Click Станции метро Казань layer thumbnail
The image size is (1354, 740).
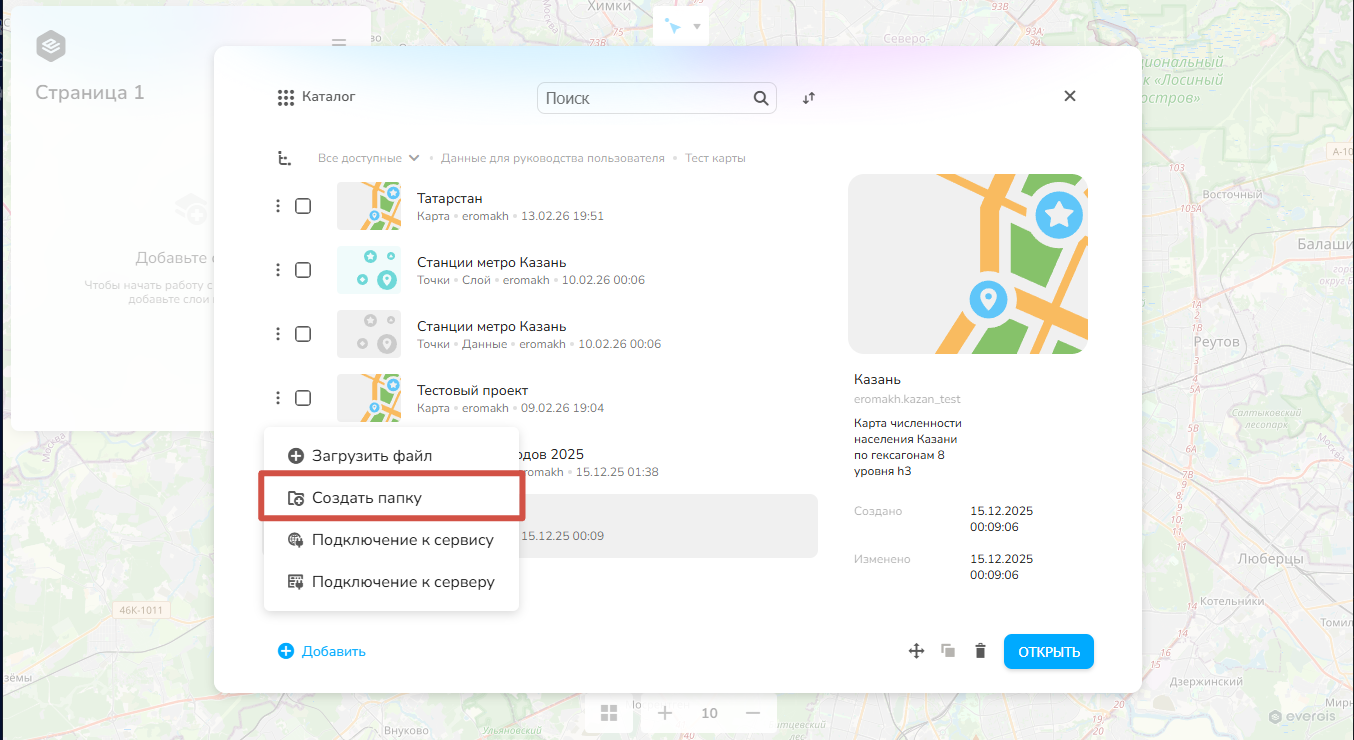369,270
